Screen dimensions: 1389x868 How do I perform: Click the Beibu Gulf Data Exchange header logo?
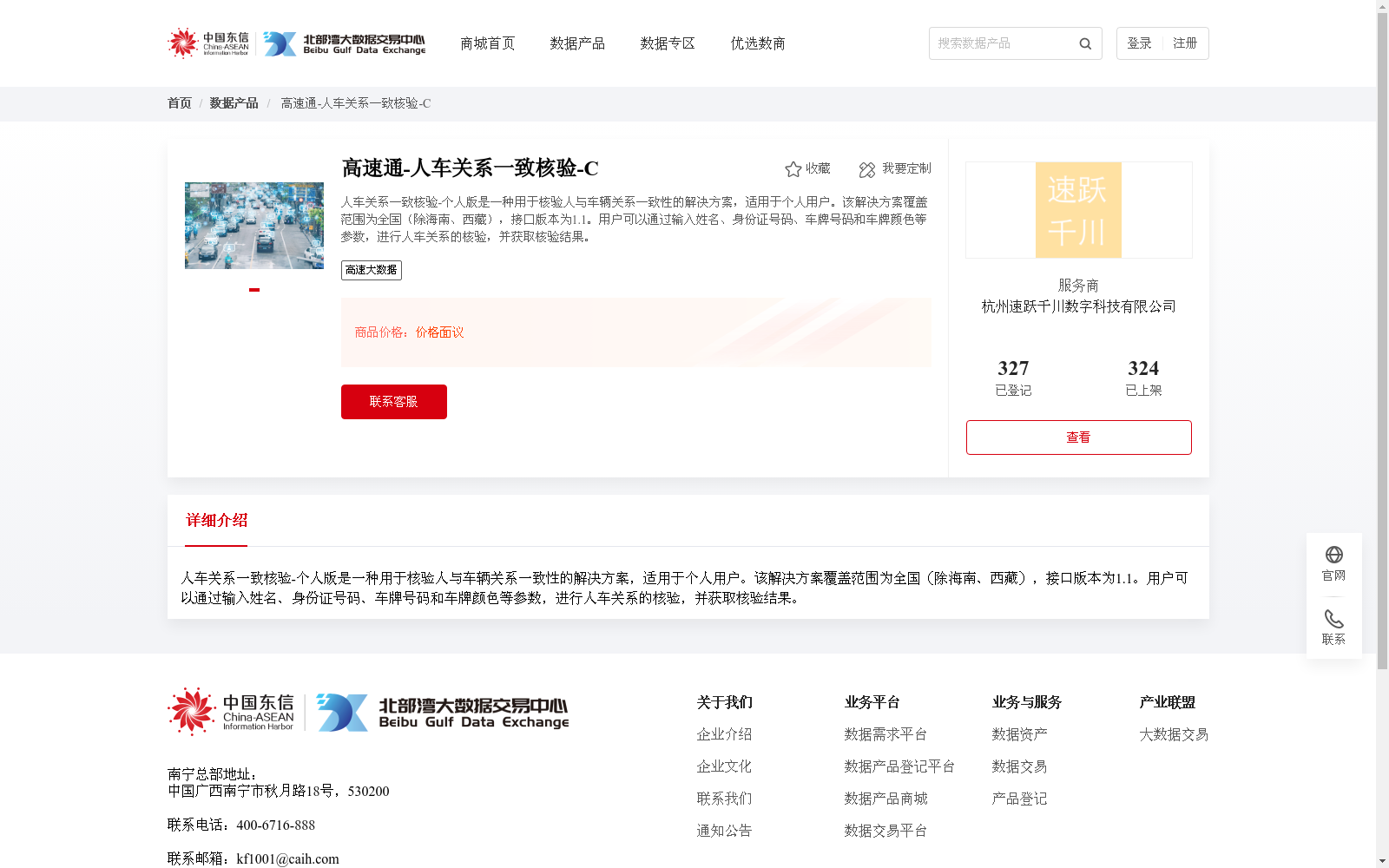pyautogui.click(x=345, y=43)
